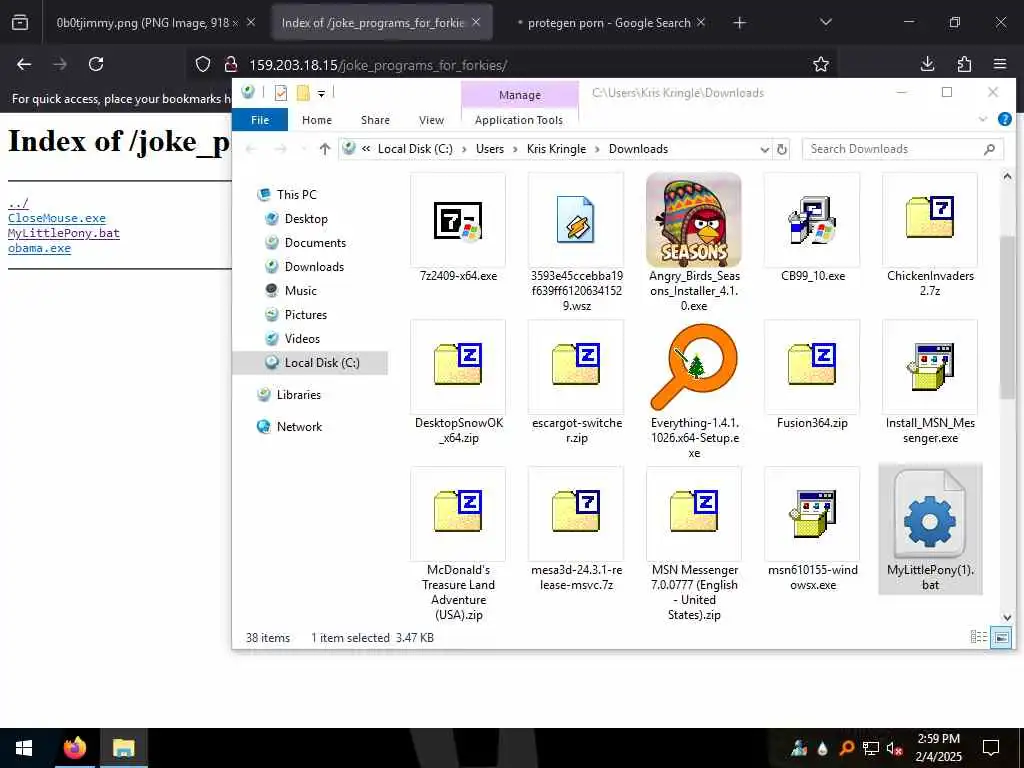Open the View ribbon tab
1024x768 pixels.
(x=431, y=120)
